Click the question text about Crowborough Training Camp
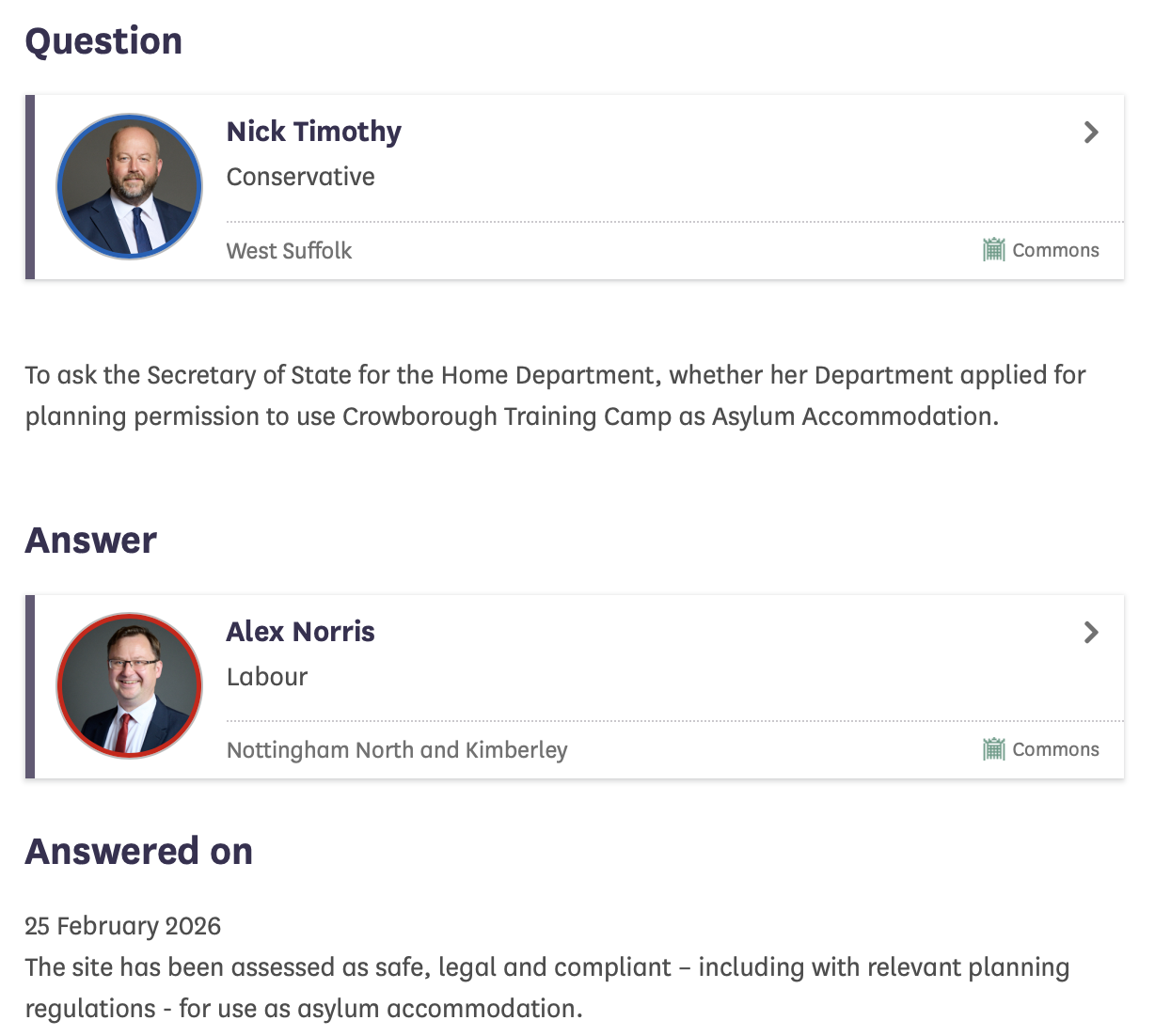1155x1036 pixels. [x=555, y=396]
